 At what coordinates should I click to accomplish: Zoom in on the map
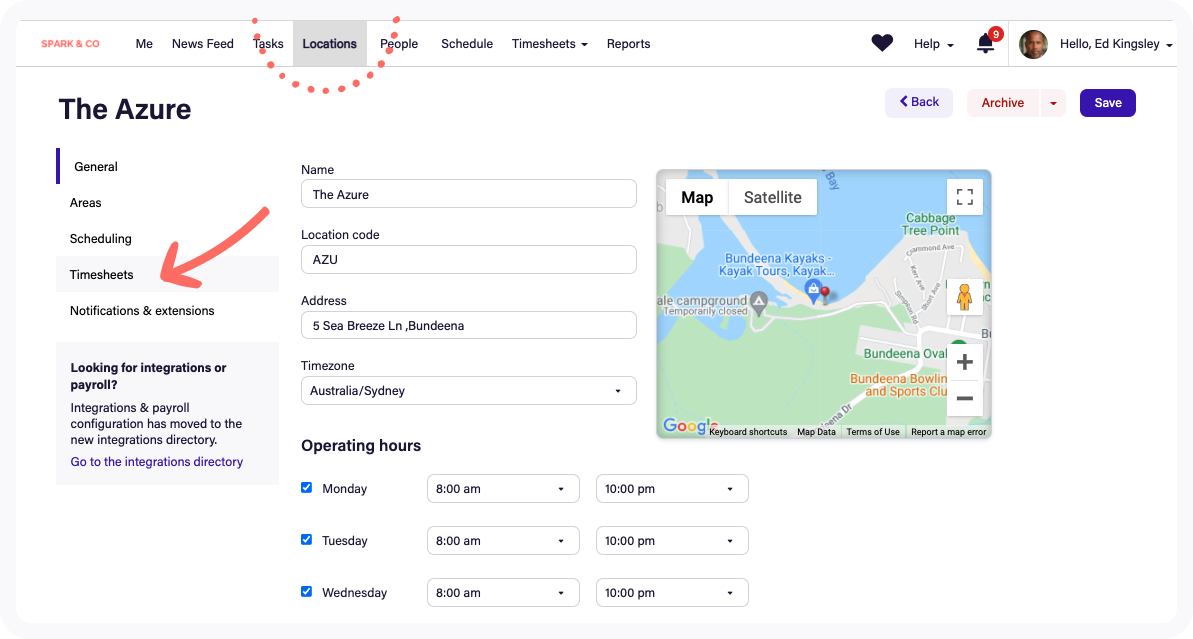point(964,362)
